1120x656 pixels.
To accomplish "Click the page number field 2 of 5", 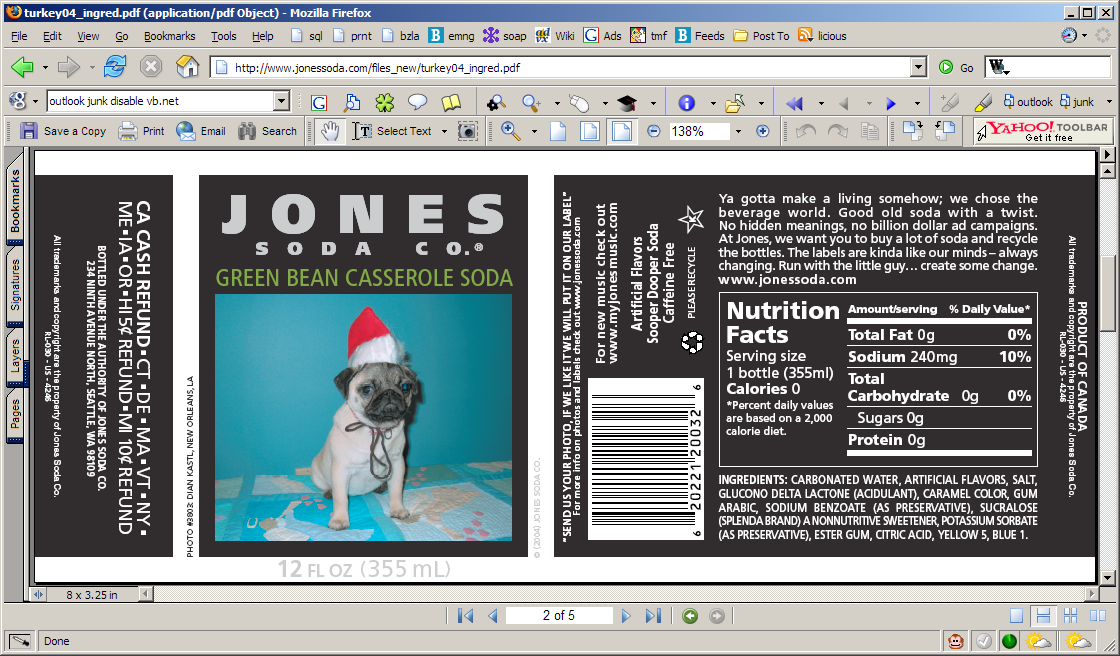I will pos(559,615).
